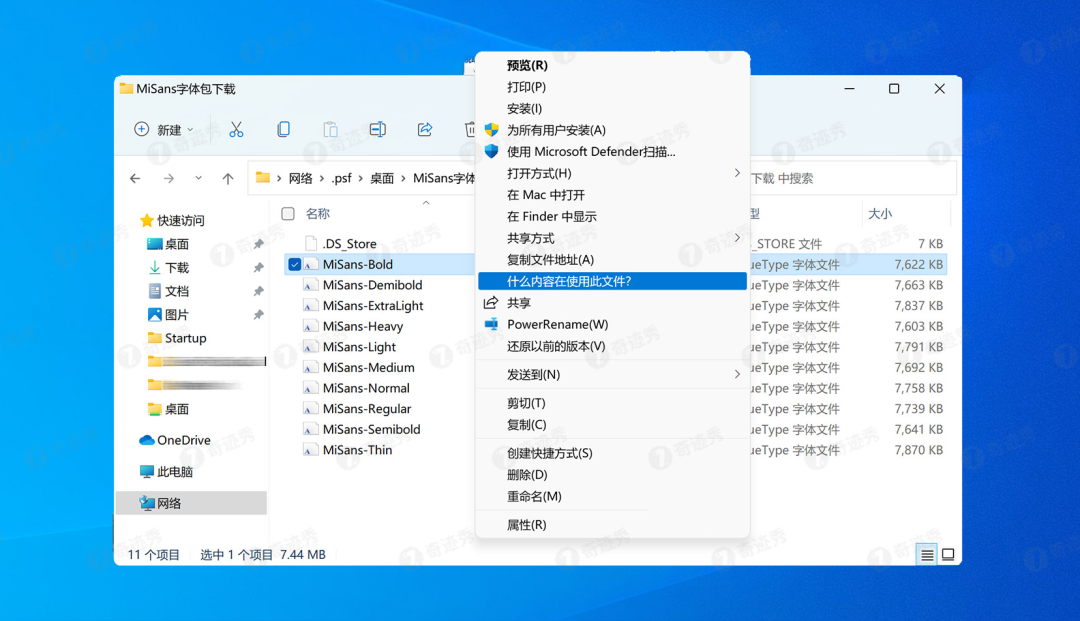Click the Copy icon in toolbar

click(283, 129)
